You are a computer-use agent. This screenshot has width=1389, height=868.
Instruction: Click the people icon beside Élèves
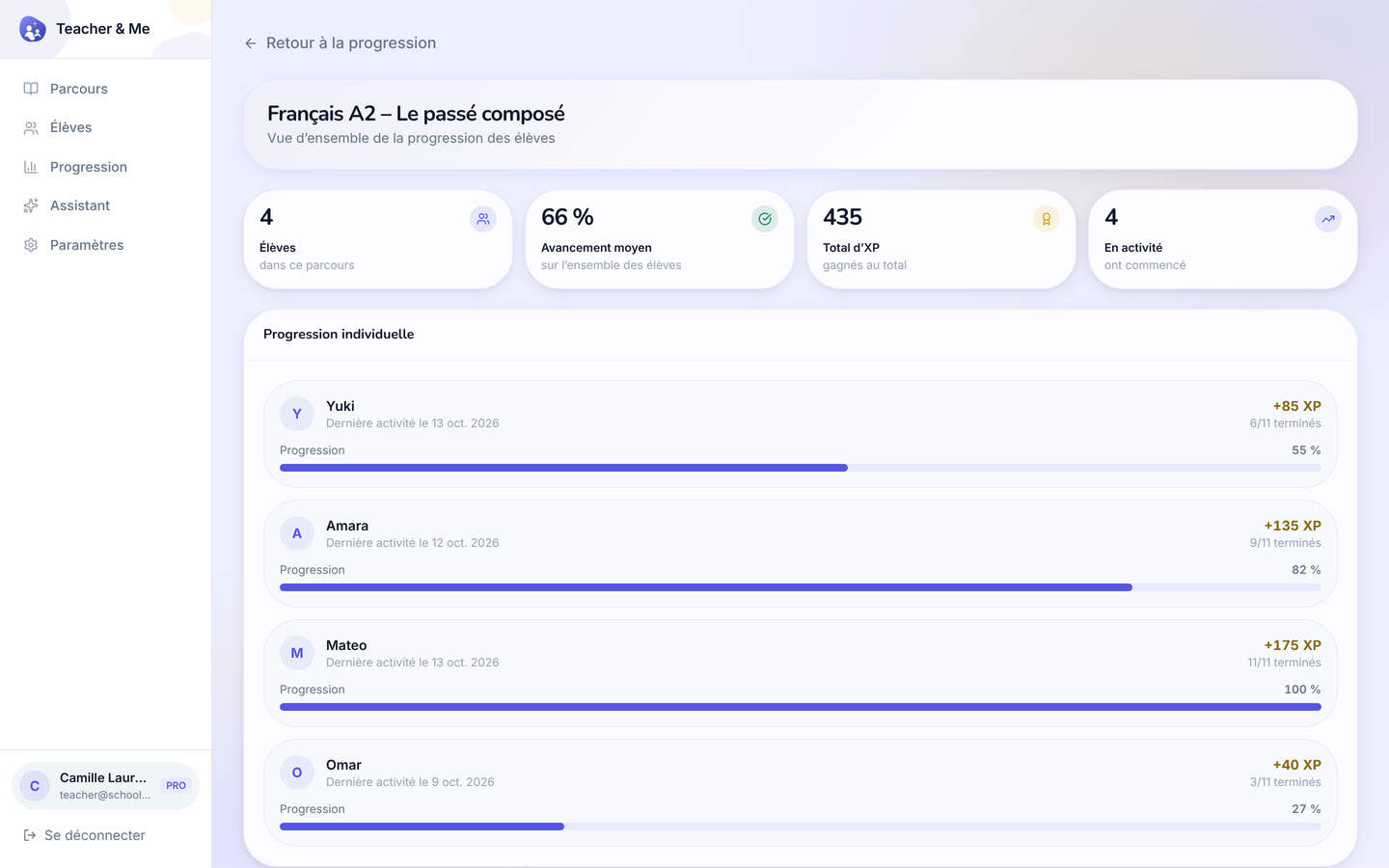click(x=31, y=127)
